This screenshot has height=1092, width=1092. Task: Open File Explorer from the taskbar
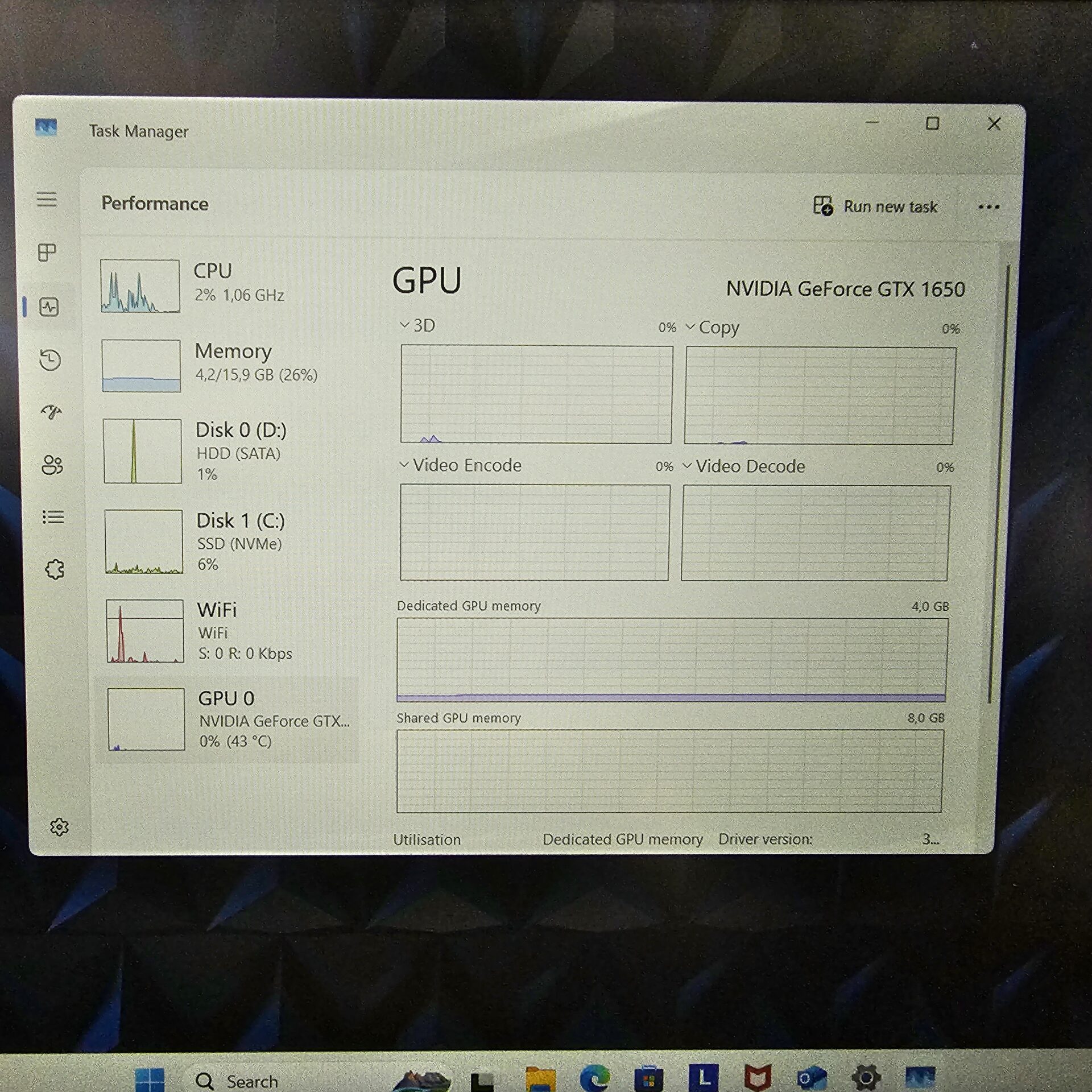coord(540,1078)
